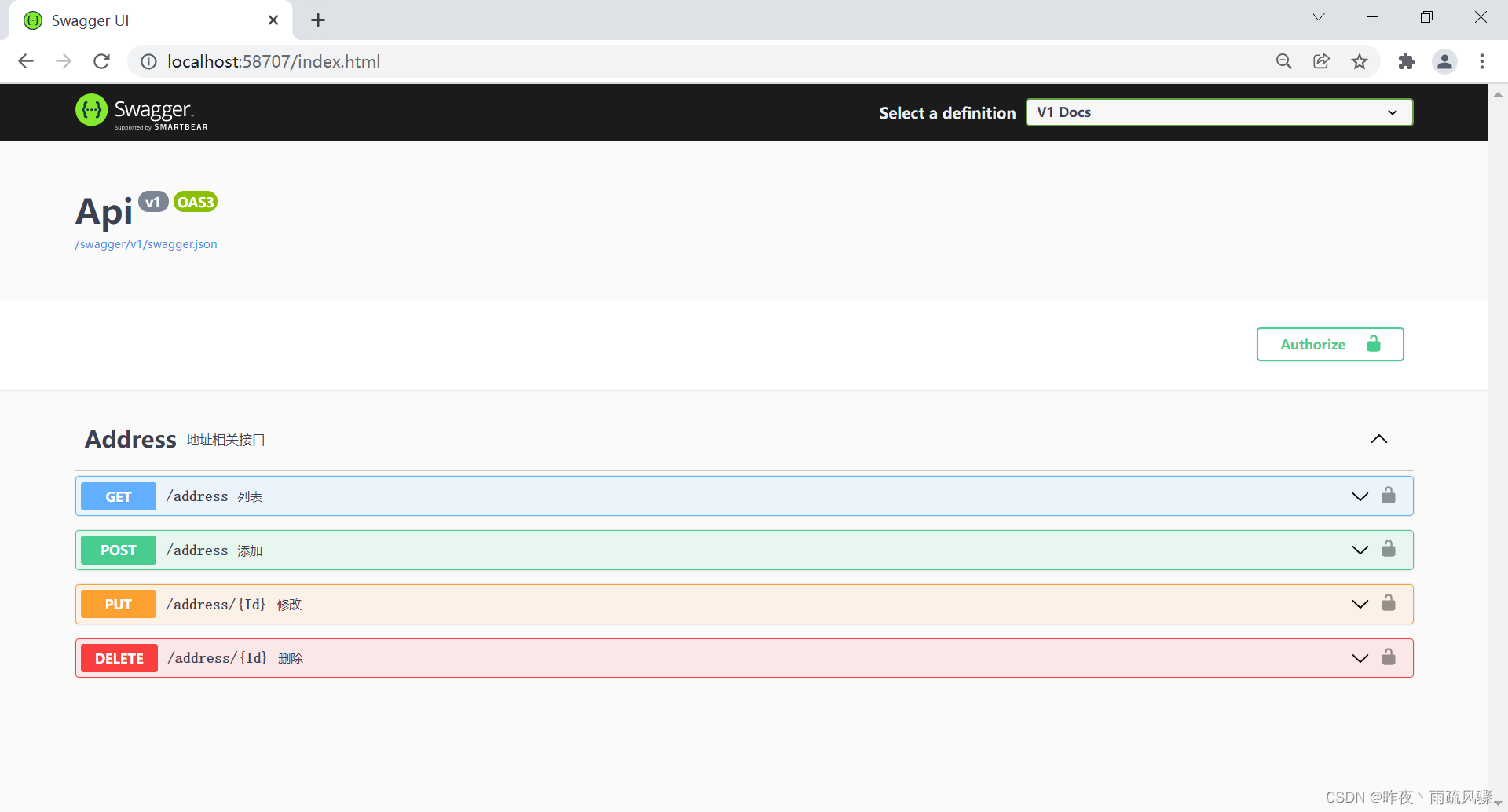Reload the Swagger UI page
The height and width of the screenshot is (812, 1508).
[x=101, y=61]
